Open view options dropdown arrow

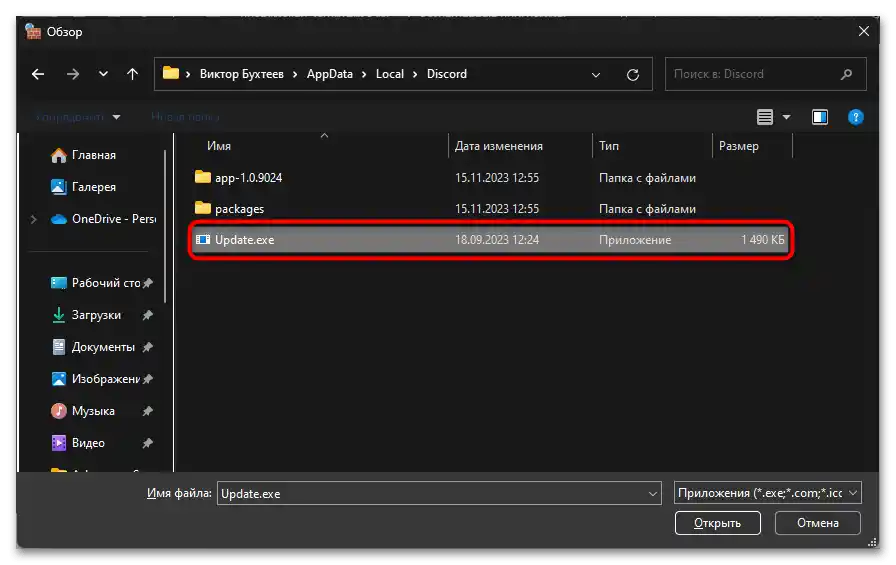786,117
